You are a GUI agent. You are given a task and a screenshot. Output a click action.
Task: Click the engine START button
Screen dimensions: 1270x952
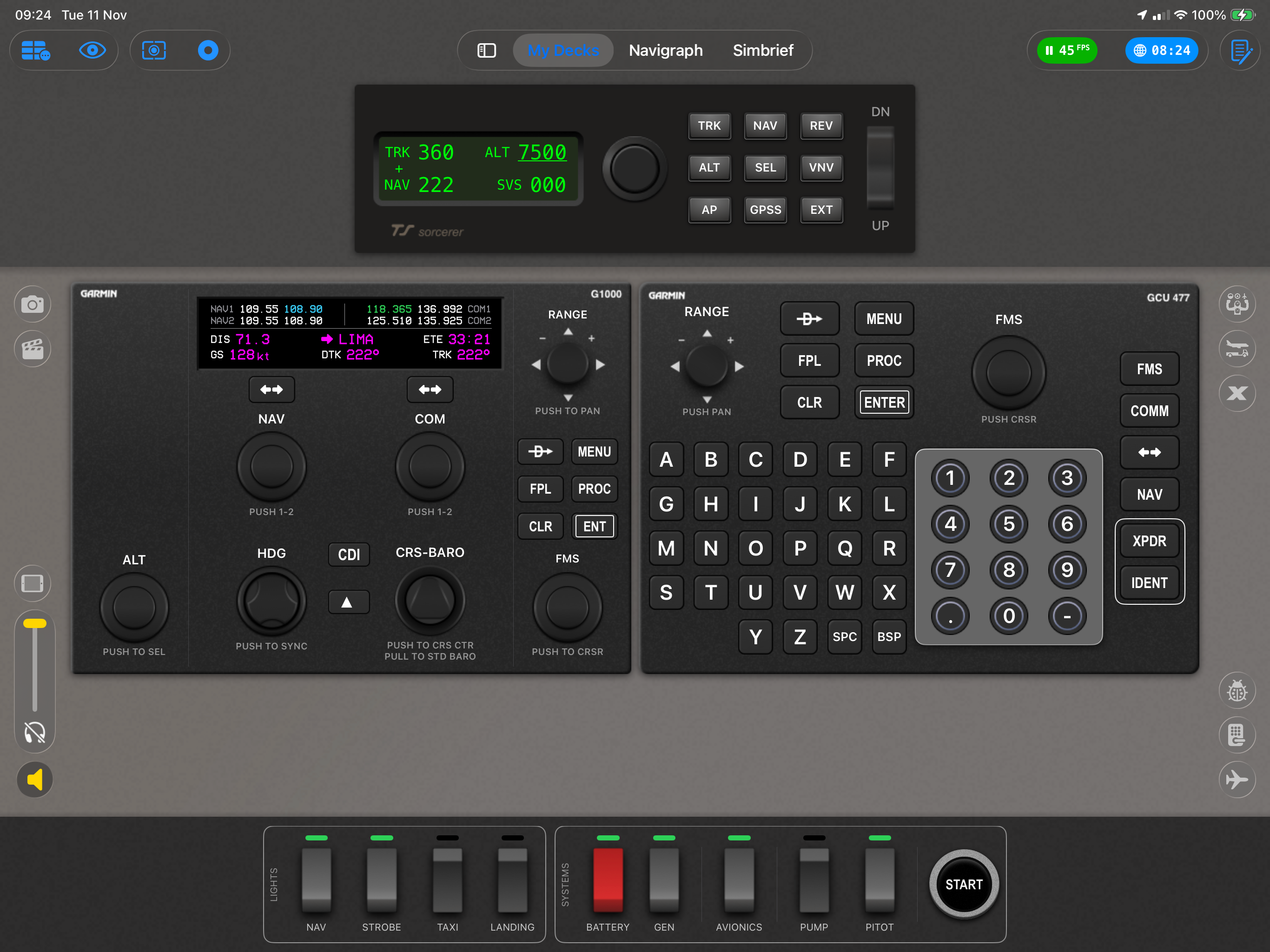pyautogui.click(x=964, y=884)
